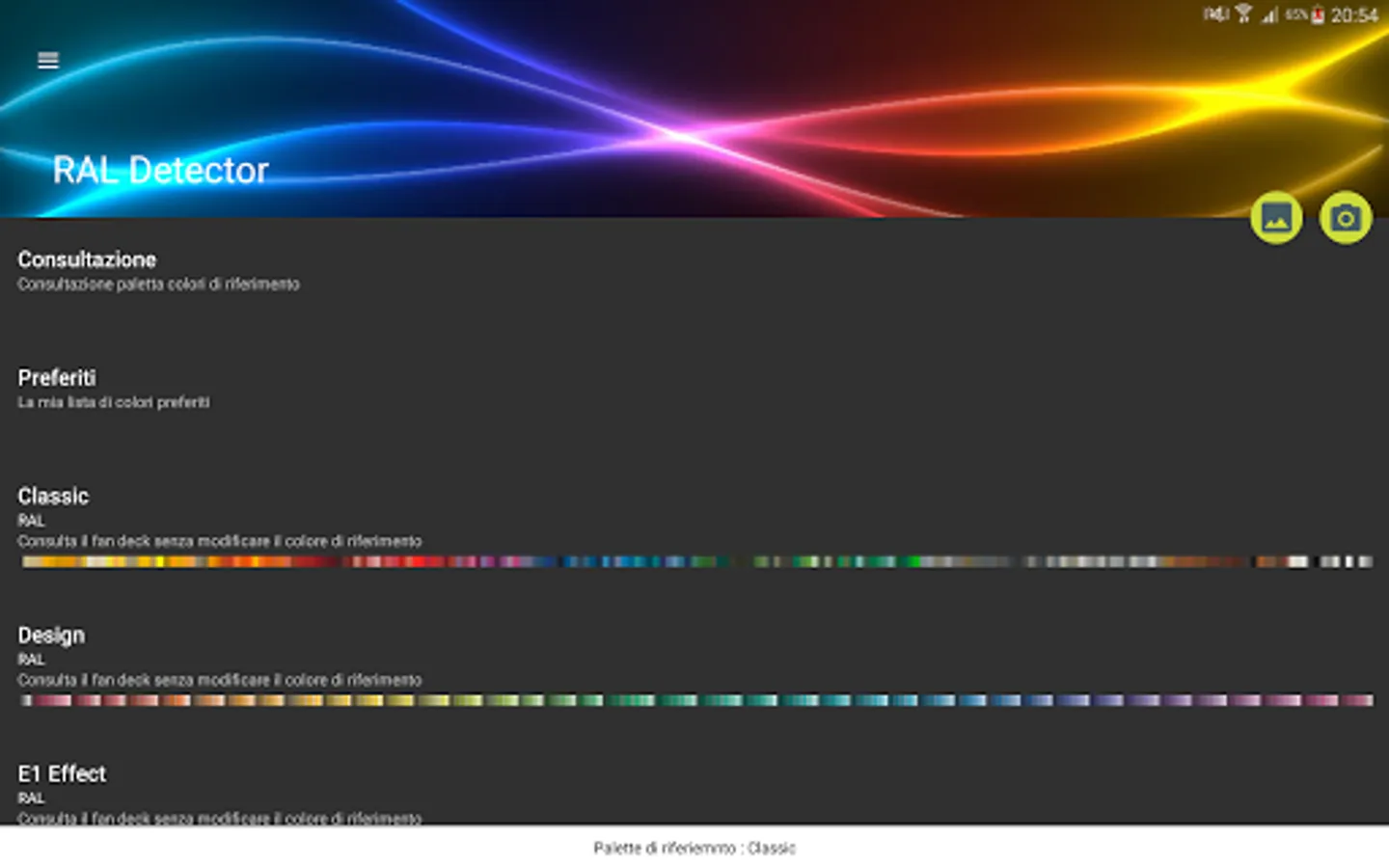
Task: Open the Consultazione entry
Action: coord(694,272)
